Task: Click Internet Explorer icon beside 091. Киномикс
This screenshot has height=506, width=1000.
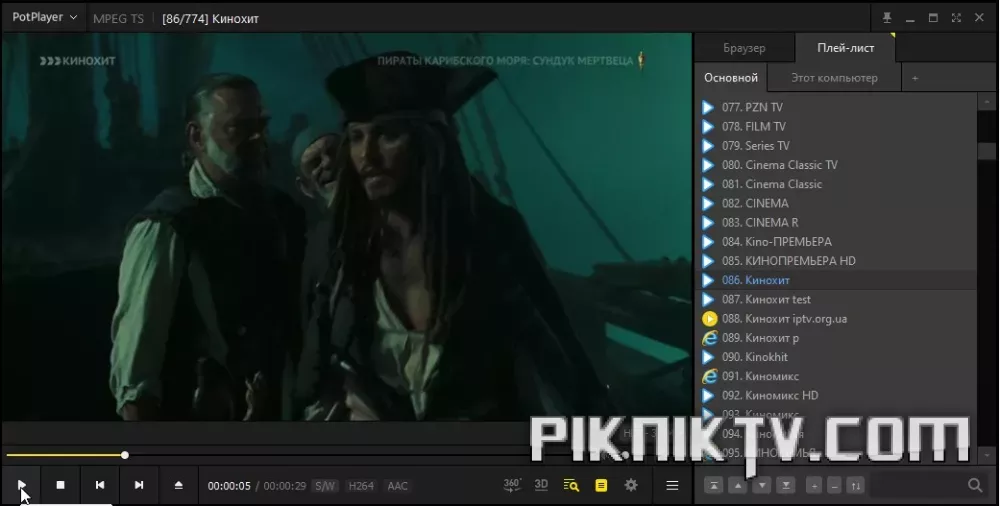Action: pos(709,376)
